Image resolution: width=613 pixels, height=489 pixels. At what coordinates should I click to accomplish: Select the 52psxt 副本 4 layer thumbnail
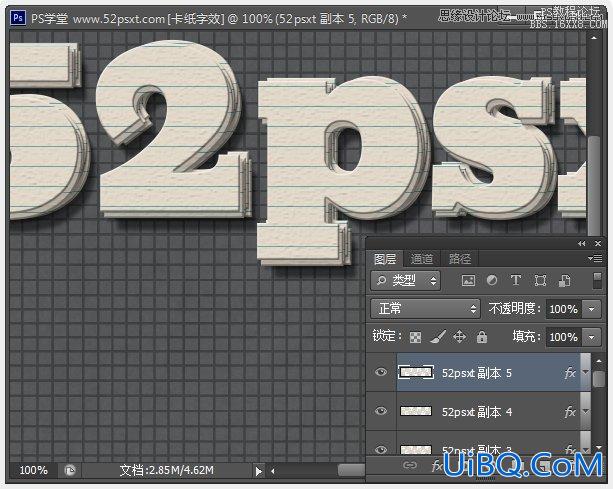[416, 411]
